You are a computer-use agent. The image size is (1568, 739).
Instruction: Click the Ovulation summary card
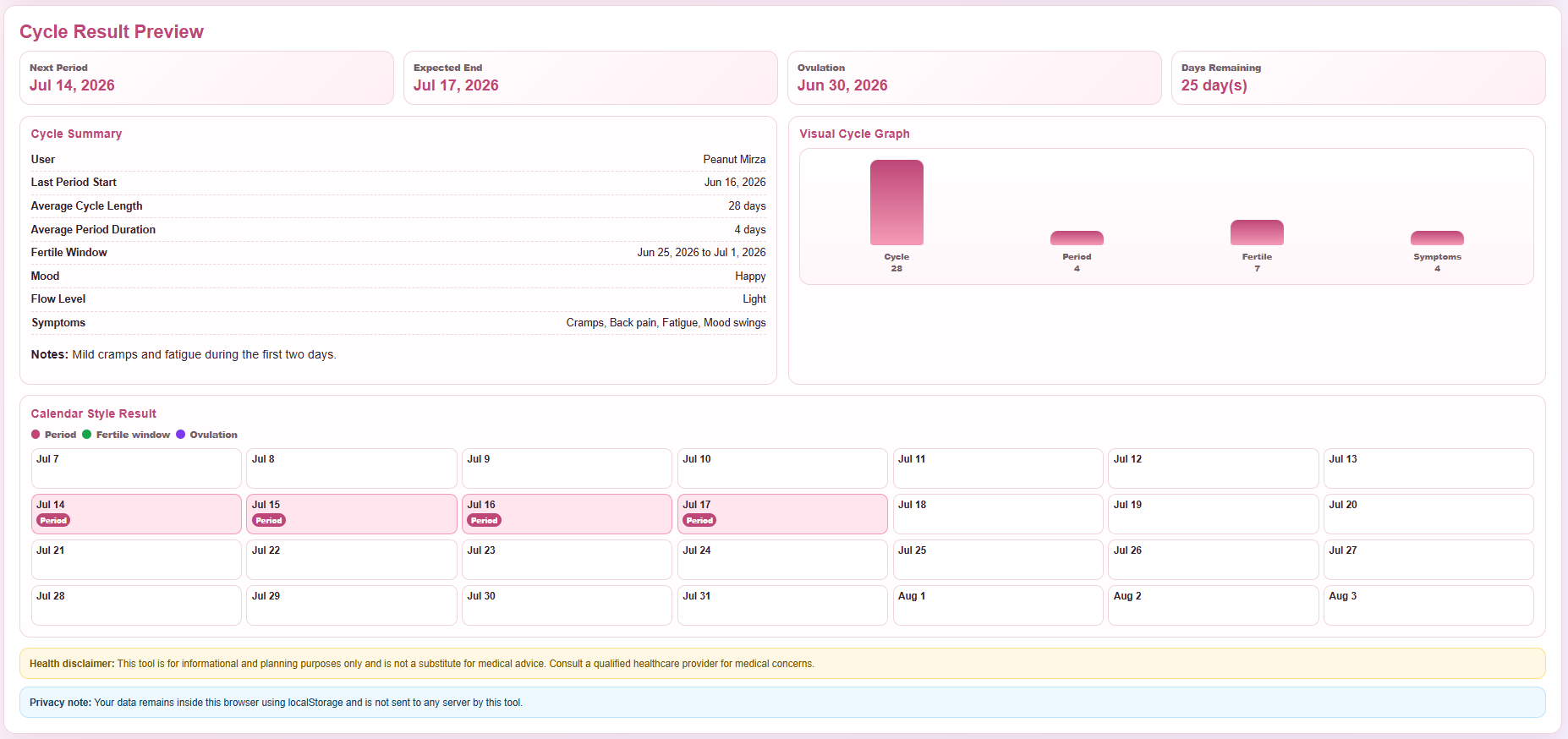pos(974,78)
